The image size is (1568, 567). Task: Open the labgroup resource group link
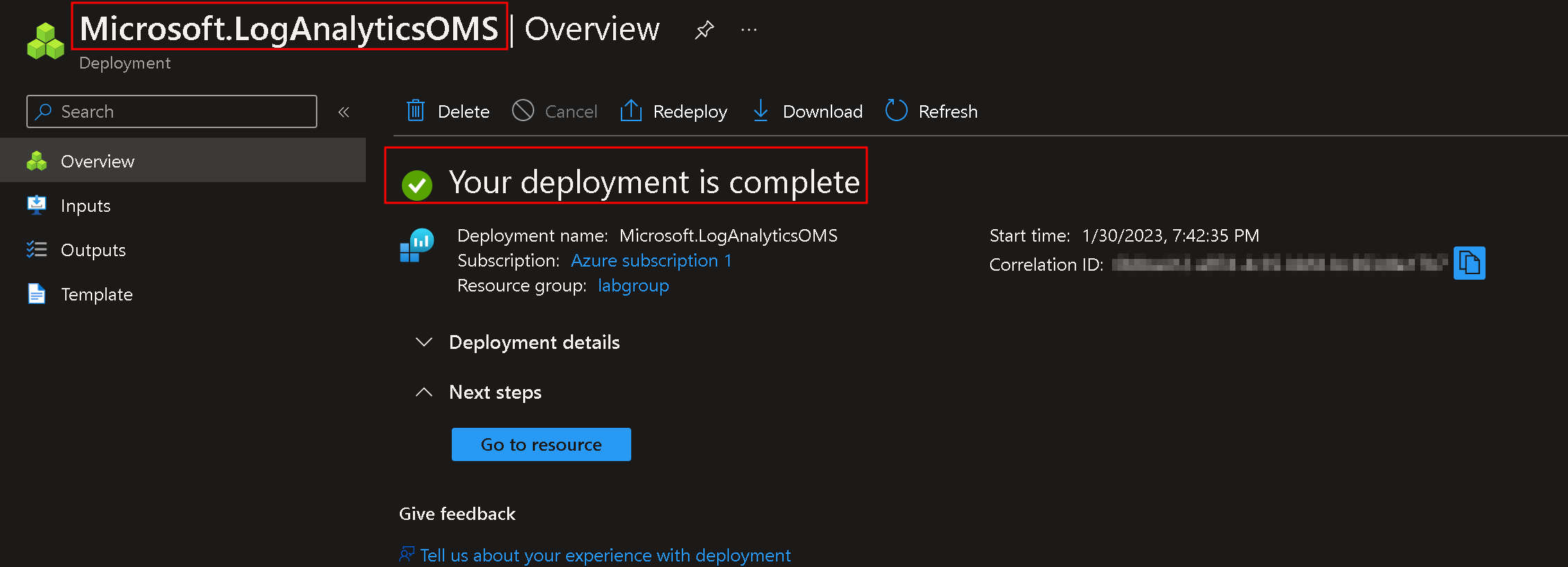click(633, 285)
